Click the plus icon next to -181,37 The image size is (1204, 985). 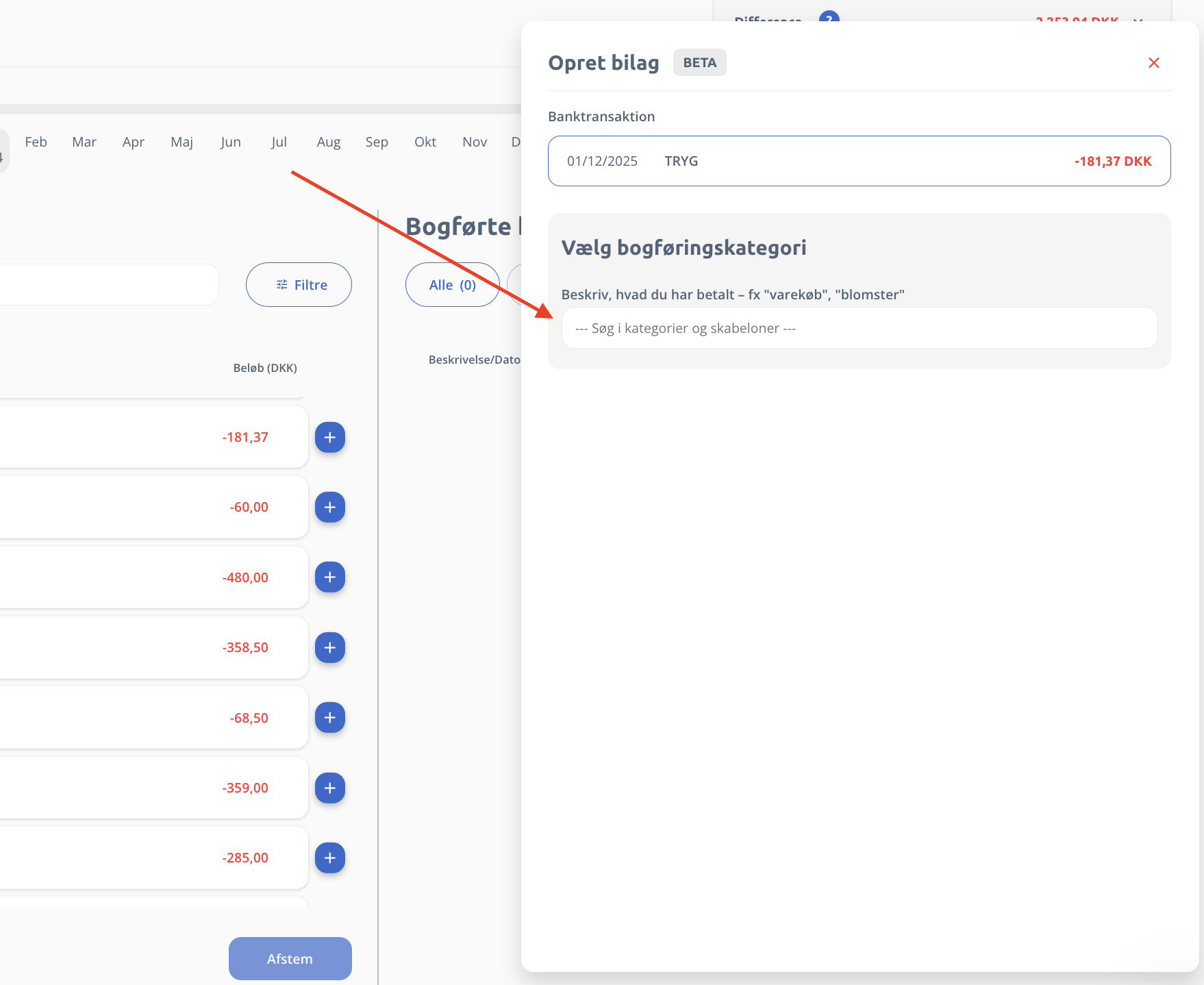(x=329, y=437)
